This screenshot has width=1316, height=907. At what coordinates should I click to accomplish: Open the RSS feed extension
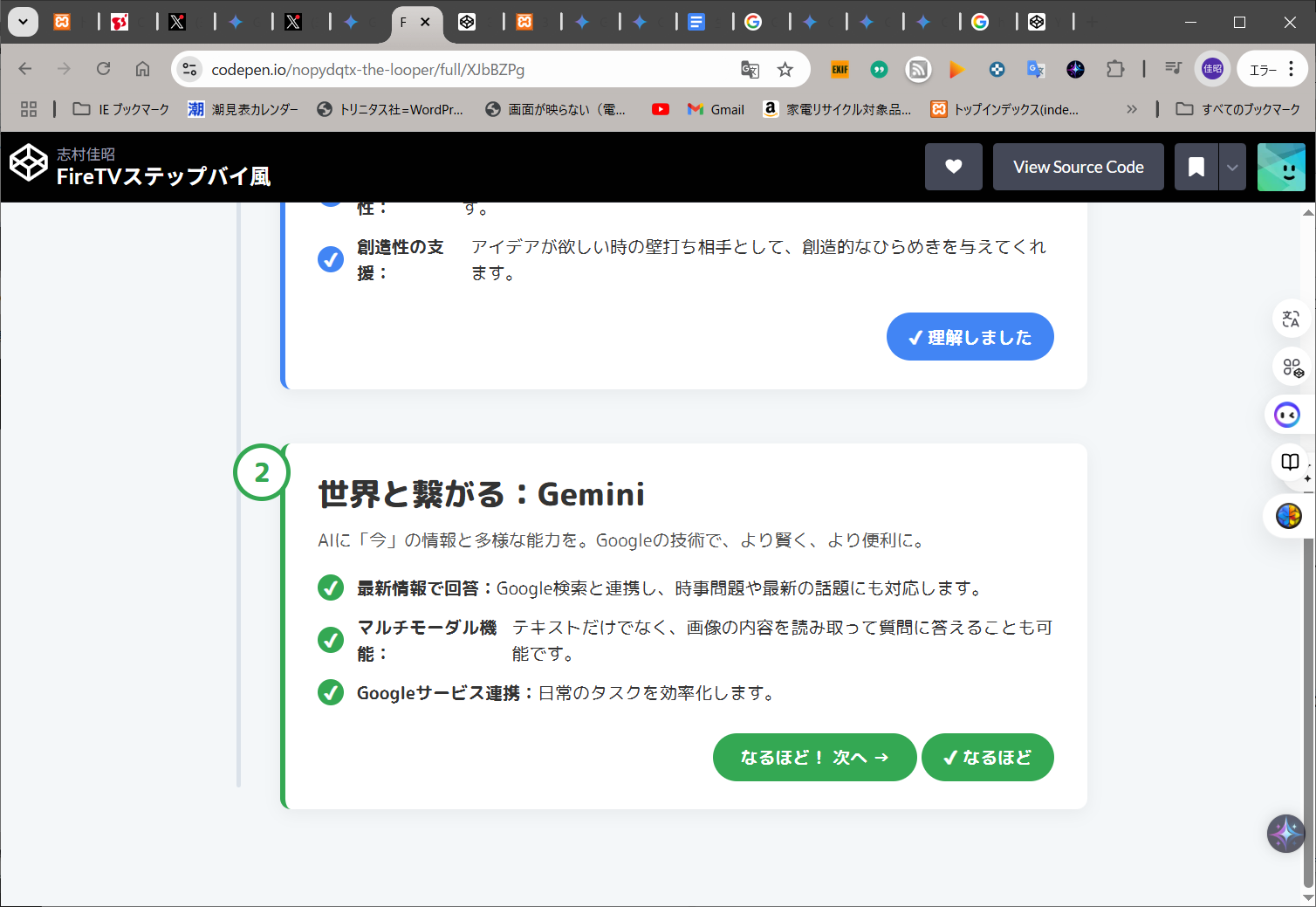[x=918, y=70]
